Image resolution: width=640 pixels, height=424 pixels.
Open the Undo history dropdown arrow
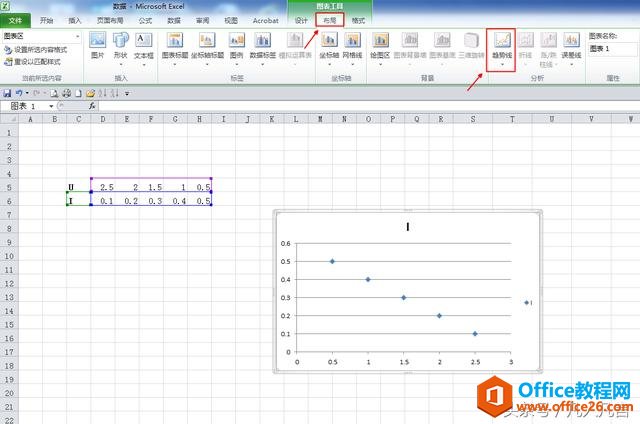(27, 93)
